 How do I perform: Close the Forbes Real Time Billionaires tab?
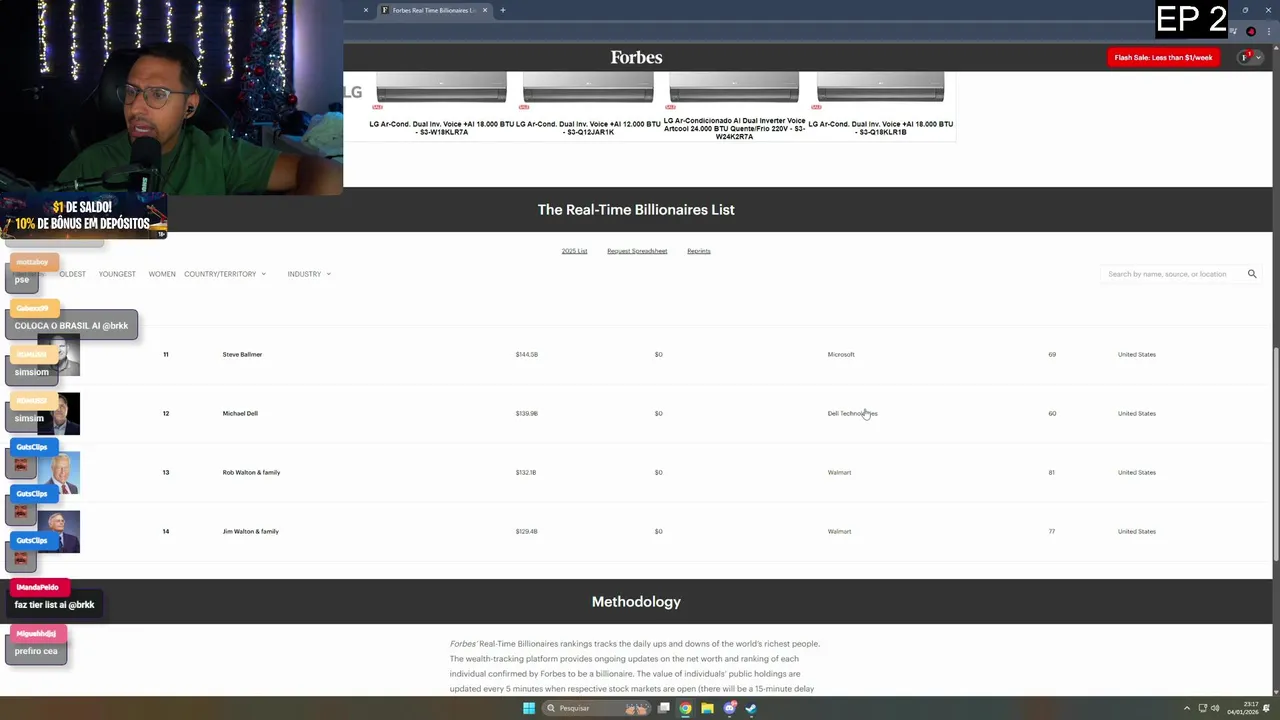pos(485,10)
